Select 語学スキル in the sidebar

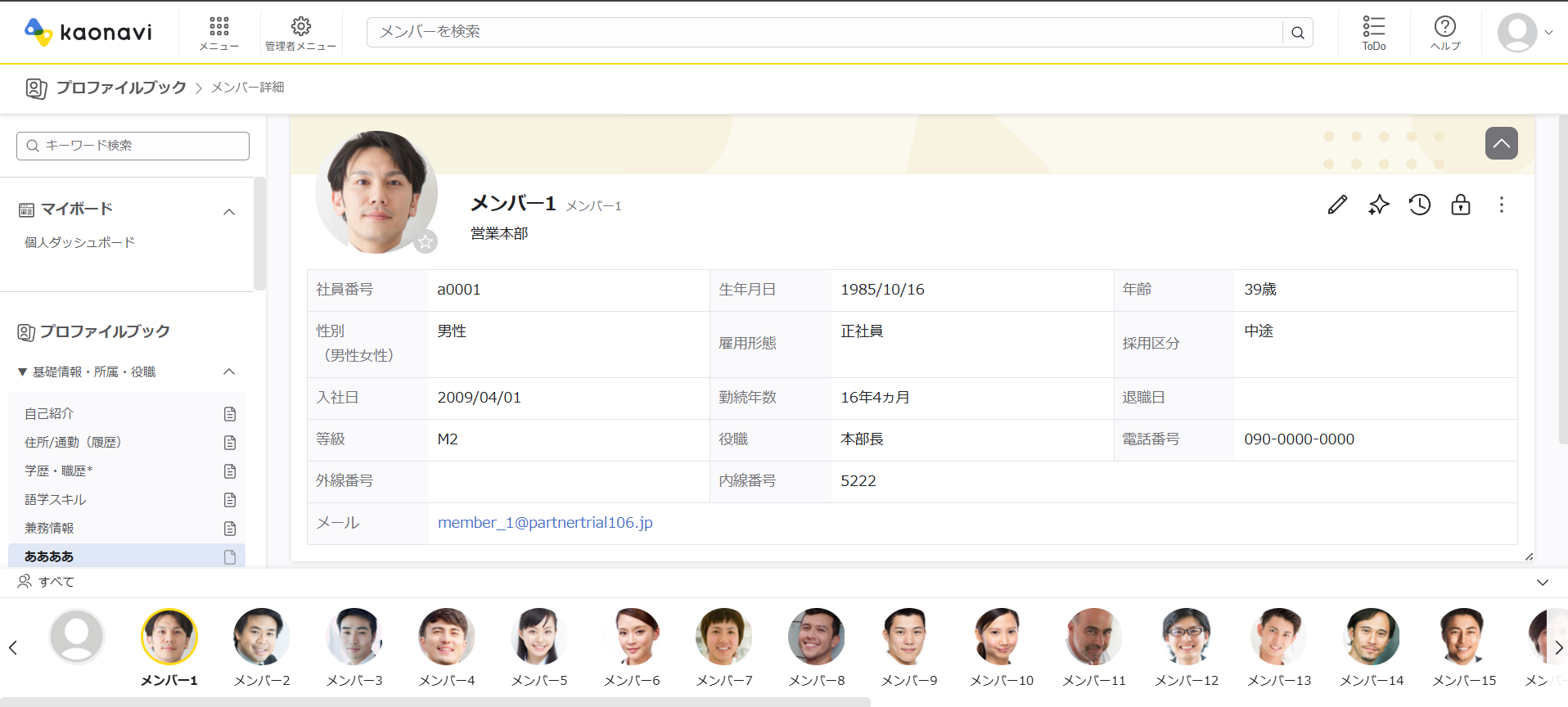(56, 499)
